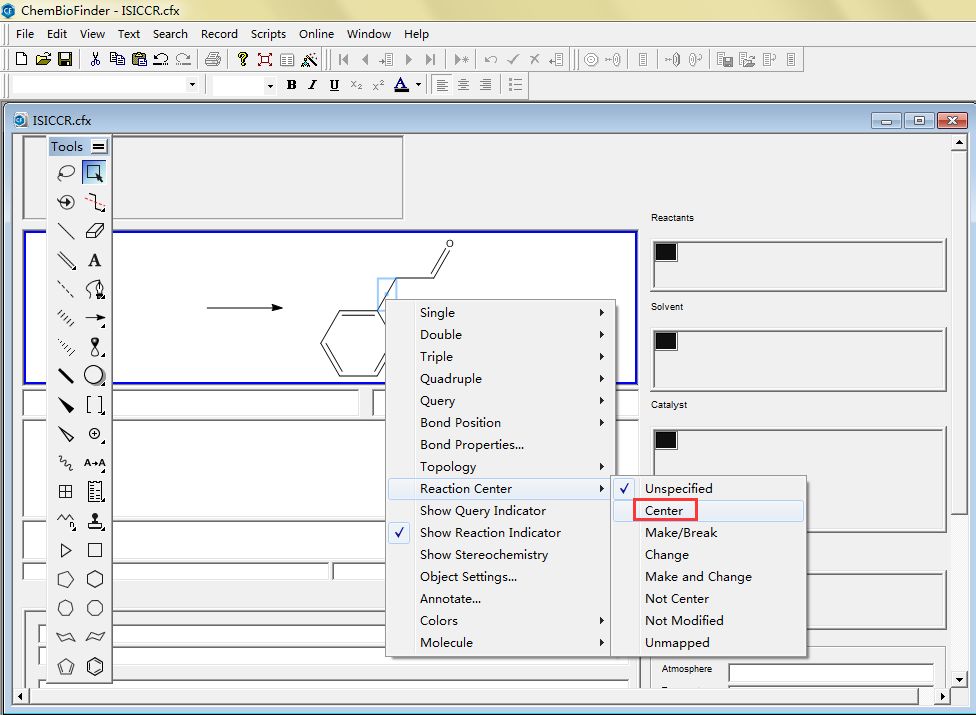Viewport: 976px width, 715px height.
Task: Apply Bold formatting
Action: [291, 85]
